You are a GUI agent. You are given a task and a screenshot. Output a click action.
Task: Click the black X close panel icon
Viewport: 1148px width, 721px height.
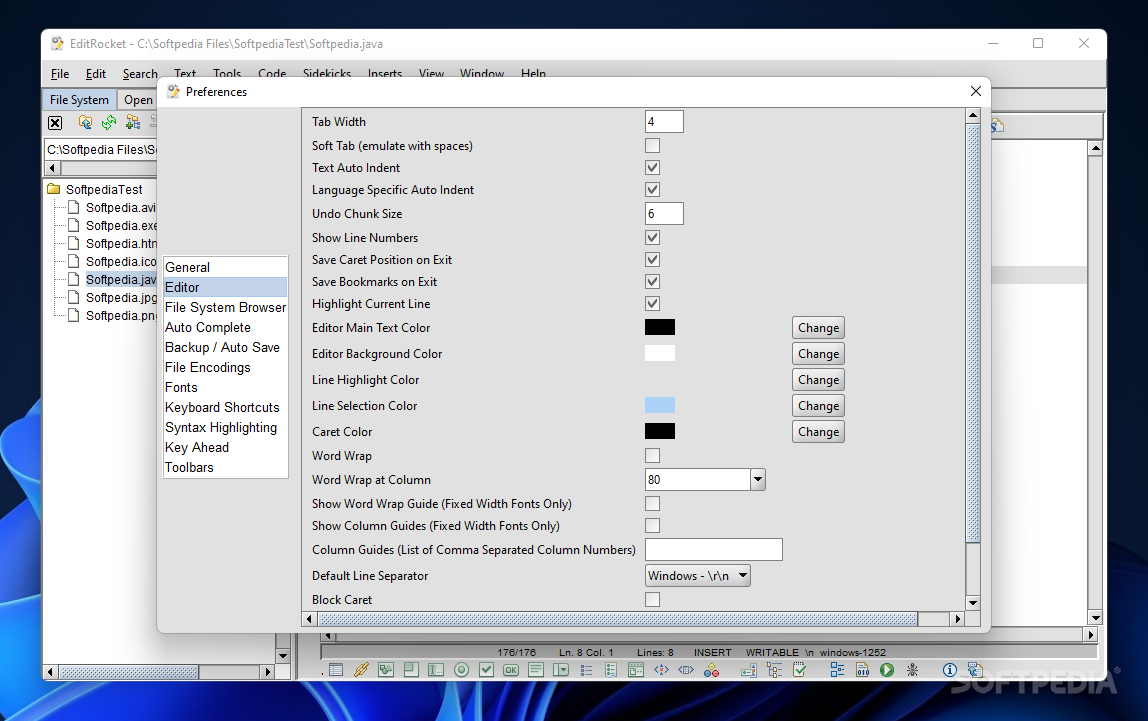point(55,123)
